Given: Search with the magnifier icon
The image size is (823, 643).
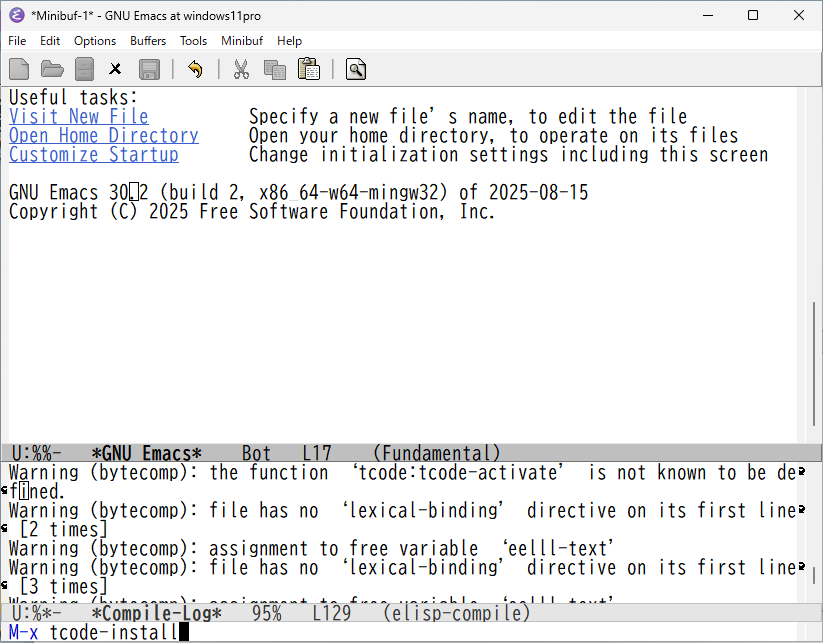Looking at the screenshot, I should pyautogui.click(x=356, y=69).
